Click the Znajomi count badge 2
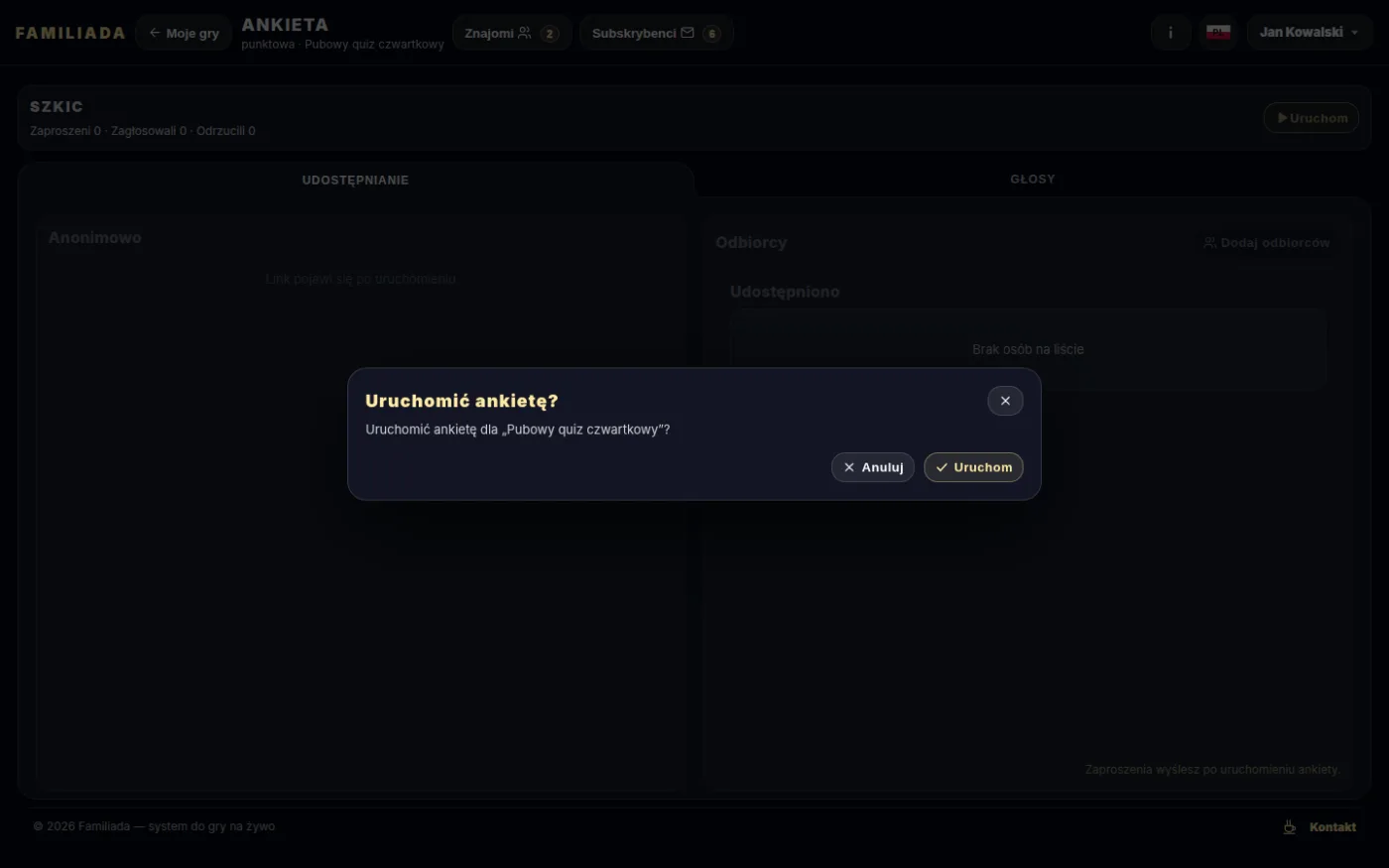1389x868 pixels. point(550,34)
